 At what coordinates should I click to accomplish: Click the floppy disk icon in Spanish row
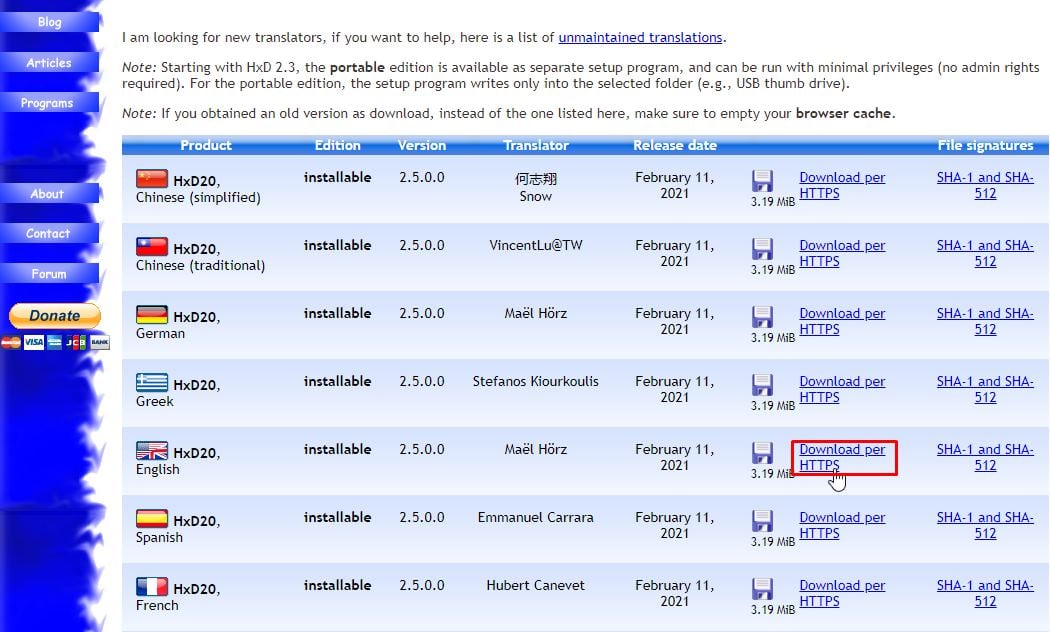(x=762, y=521)
